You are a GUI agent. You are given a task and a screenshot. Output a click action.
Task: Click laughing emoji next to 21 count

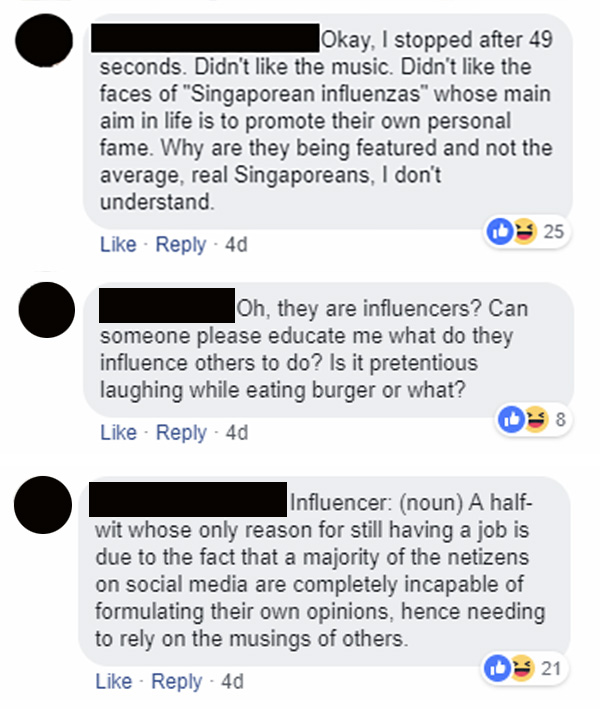click(522, 668)
